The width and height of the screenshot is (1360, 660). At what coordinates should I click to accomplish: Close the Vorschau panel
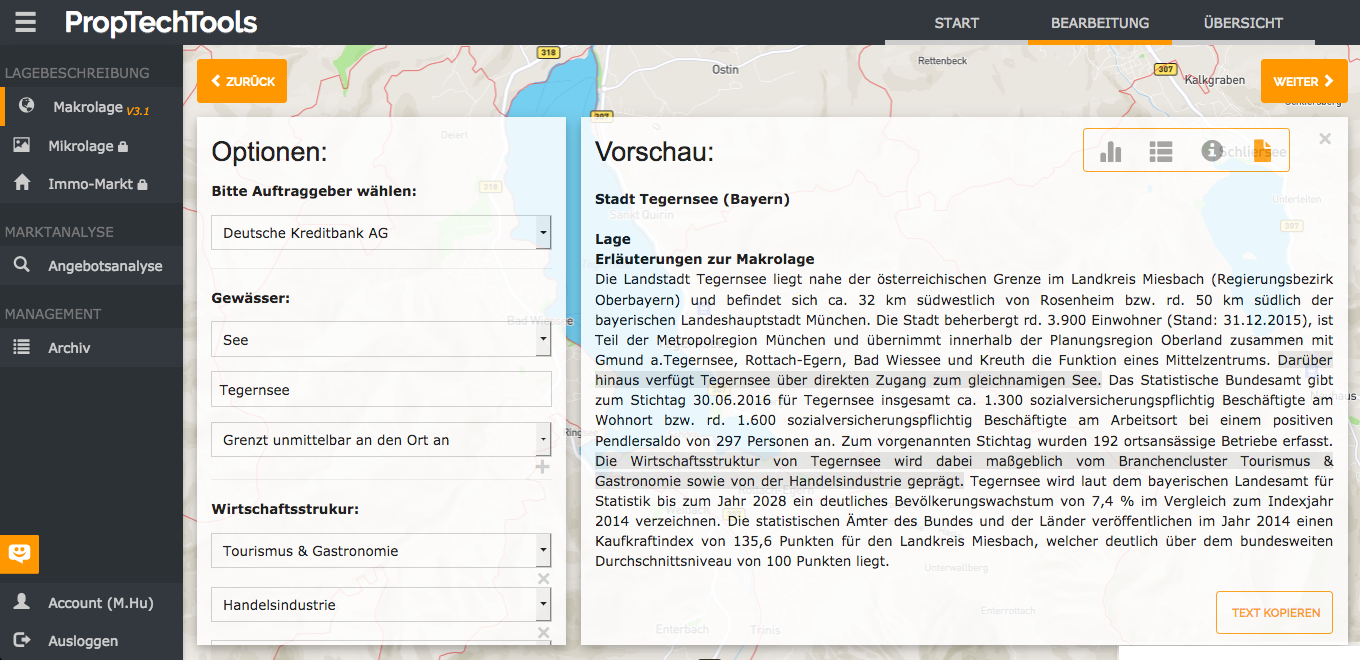tap(1325, 139)
